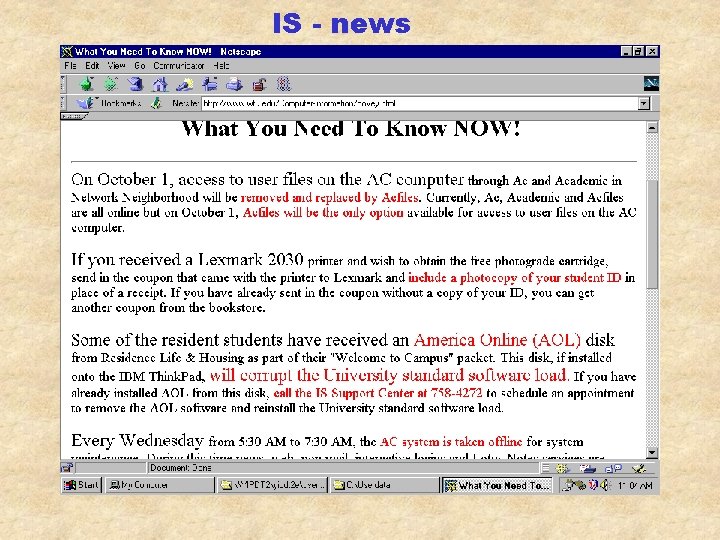Click the 'What You Need To Know NOW!' heading
Viewport: 720px width, 540px height.
351,128
